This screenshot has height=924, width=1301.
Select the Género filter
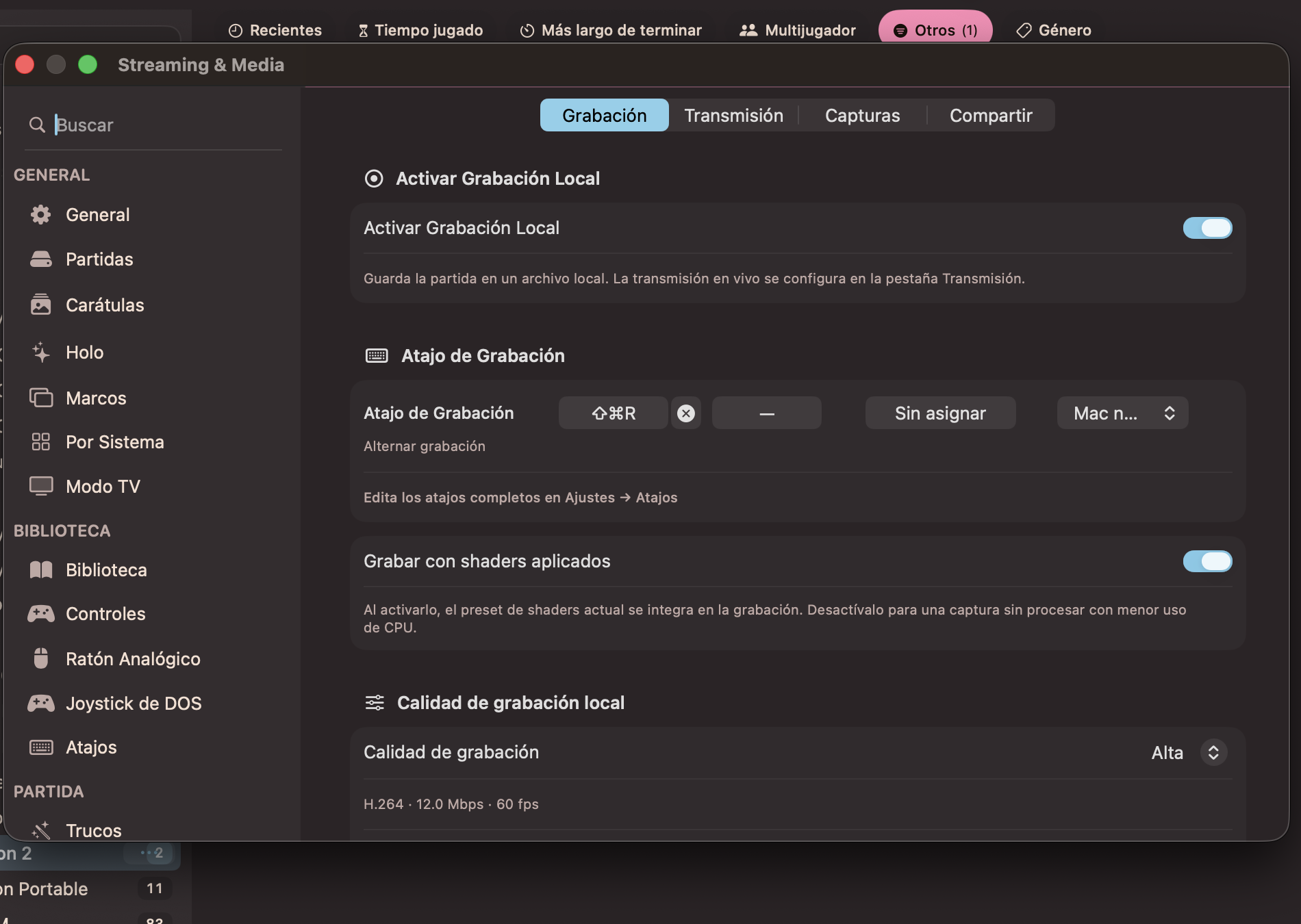click(x=1054, y=30)
